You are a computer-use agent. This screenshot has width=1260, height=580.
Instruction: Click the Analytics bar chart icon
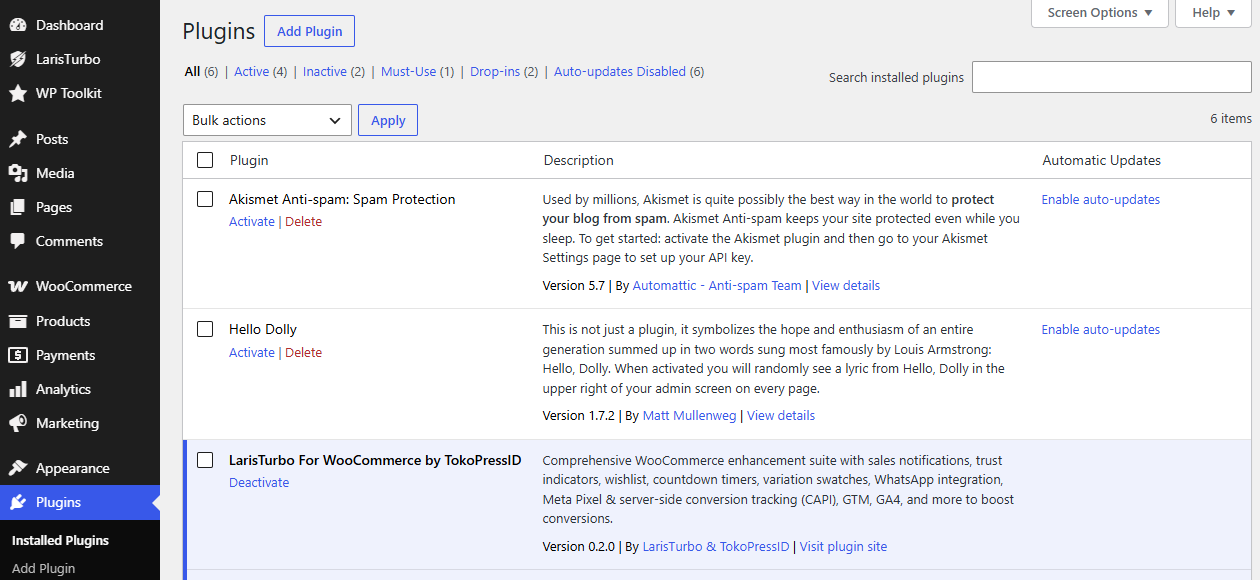(x=18, y=389)
